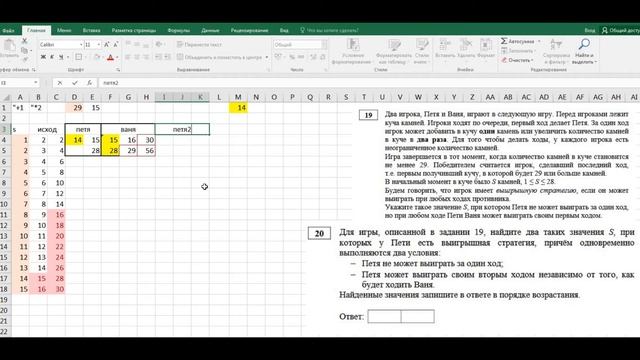Click the align right icon
The height and width of the screenshot is (360, 640).
click(146, 57)
